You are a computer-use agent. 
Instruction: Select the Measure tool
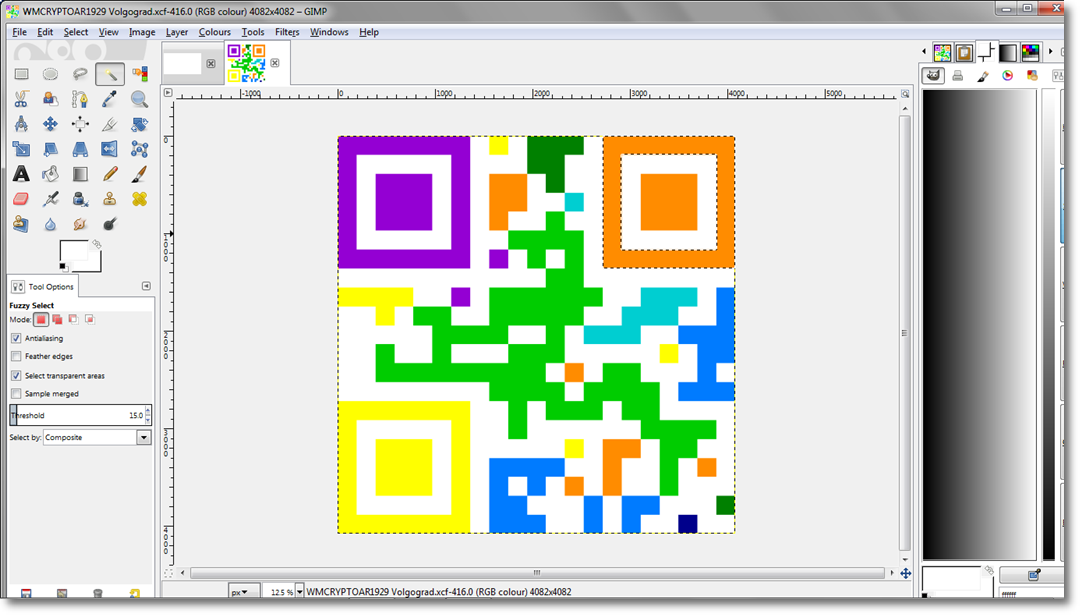tap(21, 124)
